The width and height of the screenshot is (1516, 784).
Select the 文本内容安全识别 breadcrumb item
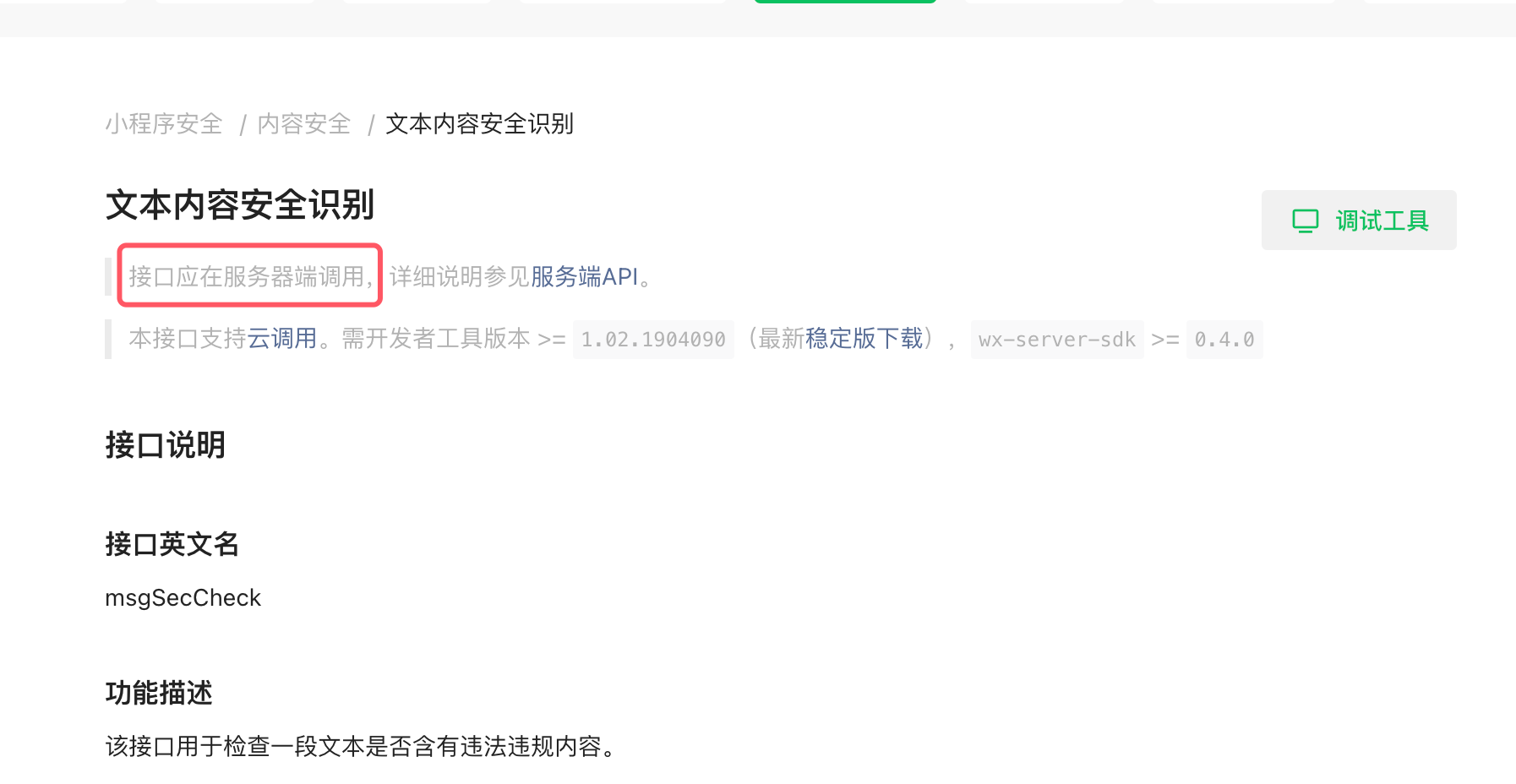479,124
